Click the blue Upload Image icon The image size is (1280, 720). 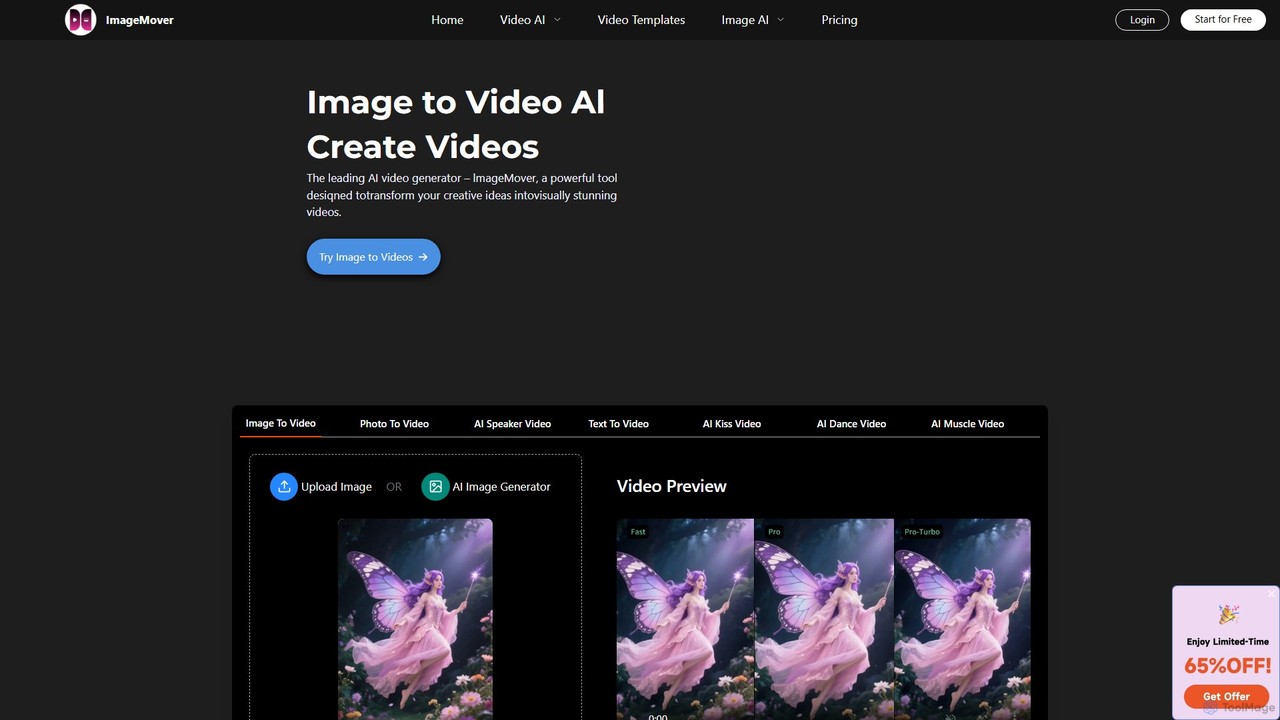[284, 487]
